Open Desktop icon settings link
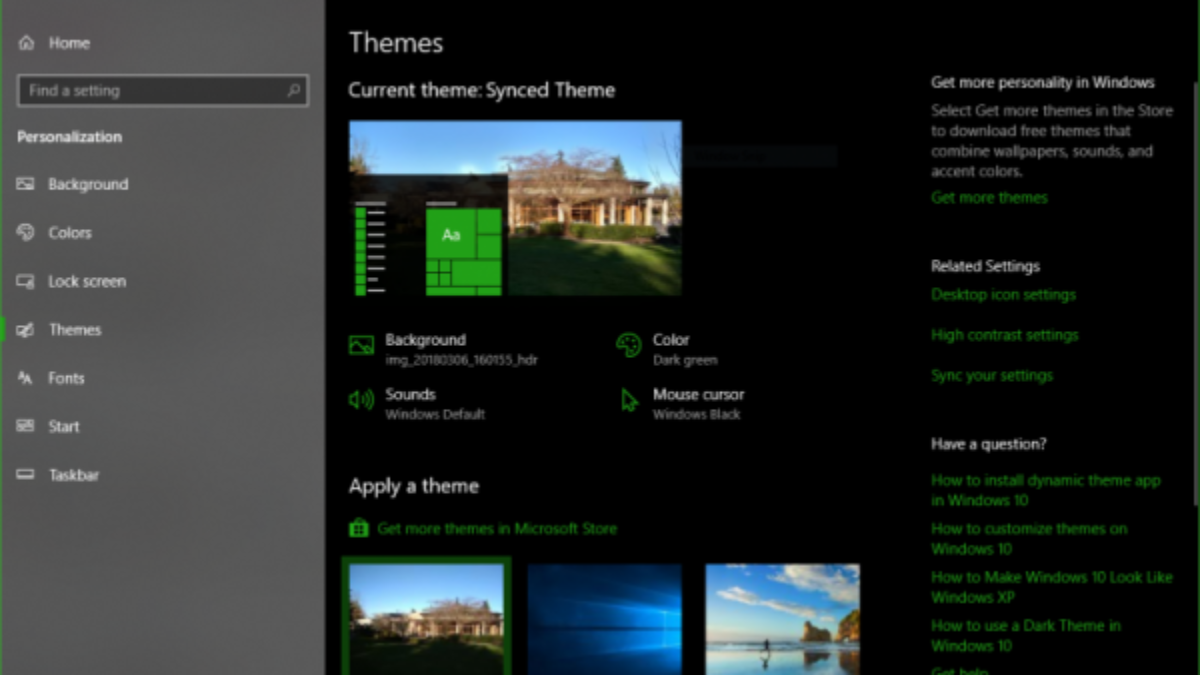Screen dimensions: 1200x675 click(1003, 294)
